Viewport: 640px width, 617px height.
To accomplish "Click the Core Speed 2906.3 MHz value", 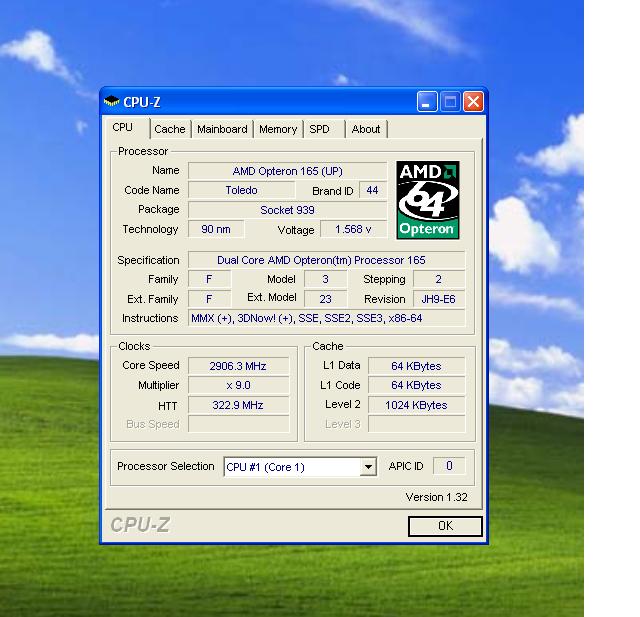I will tap(238, 366).
